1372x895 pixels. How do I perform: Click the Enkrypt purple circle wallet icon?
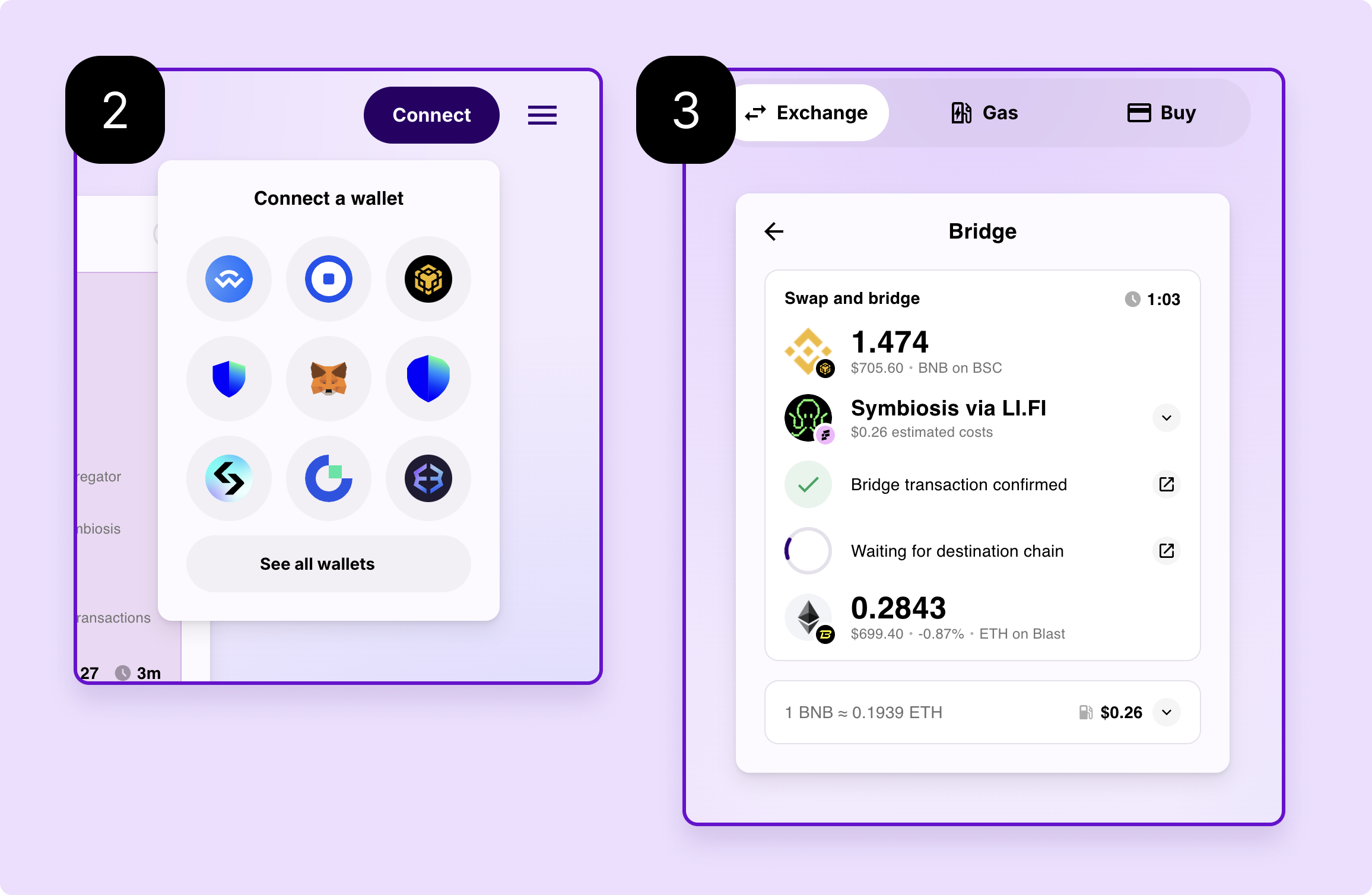pos(430,479)
